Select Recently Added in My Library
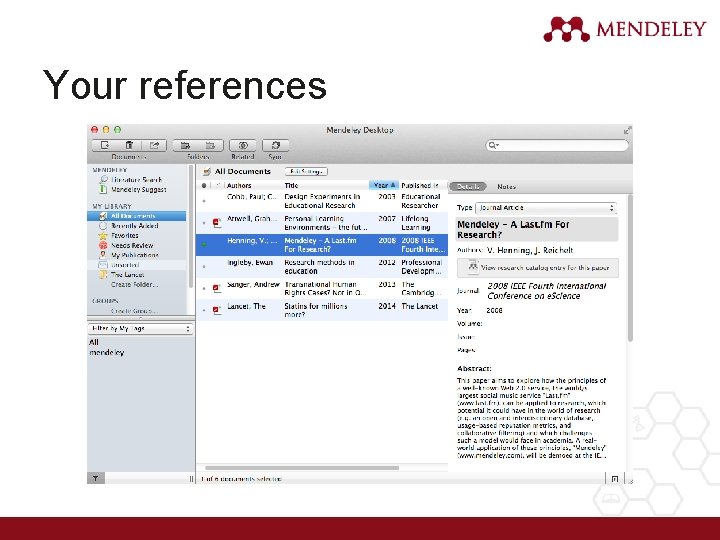720x540 pixels. (137, 226)
